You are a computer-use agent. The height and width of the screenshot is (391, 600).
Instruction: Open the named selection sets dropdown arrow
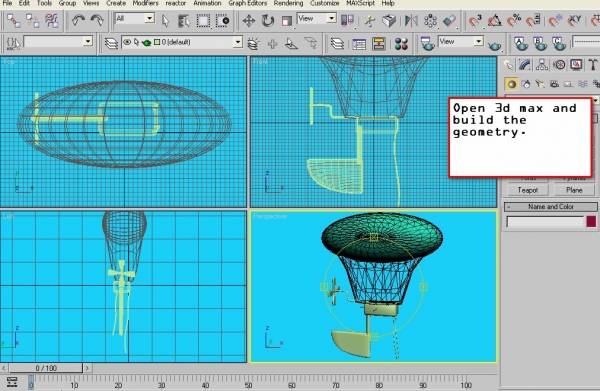88,41
